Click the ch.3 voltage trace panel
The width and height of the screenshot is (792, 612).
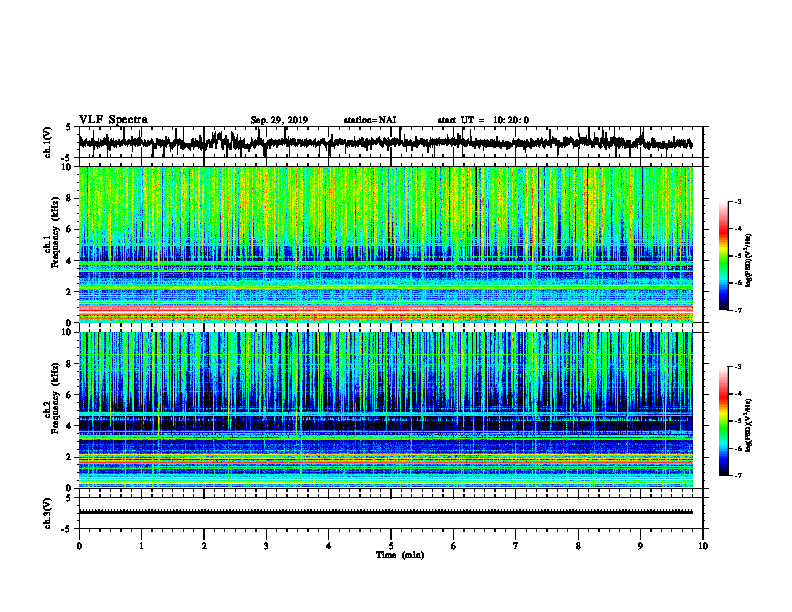pyautogui.click(x=391, y=513)
